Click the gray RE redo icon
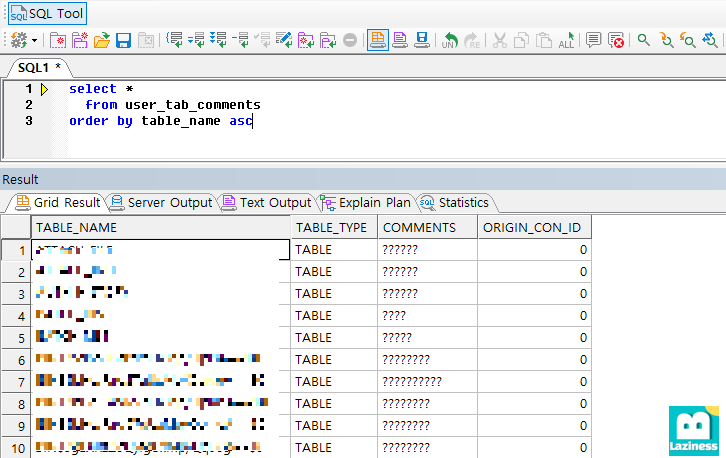Screen dimensions: 726x458 click(x=472, y=41)
